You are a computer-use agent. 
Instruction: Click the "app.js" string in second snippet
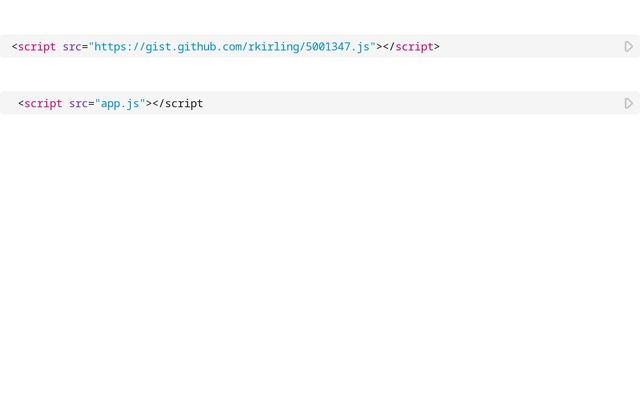(120, 104)
